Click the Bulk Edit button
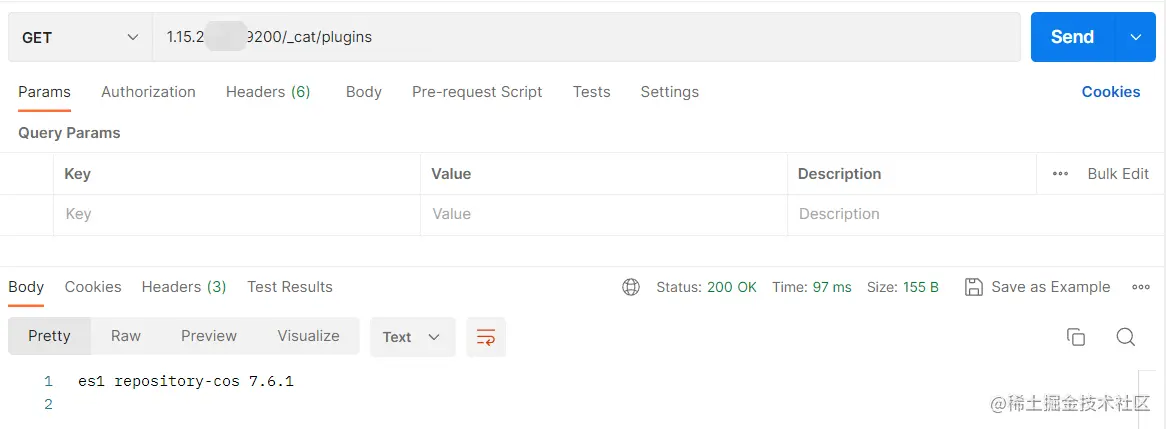Viewport: 1166px width, 429px height. (1118, 174)
